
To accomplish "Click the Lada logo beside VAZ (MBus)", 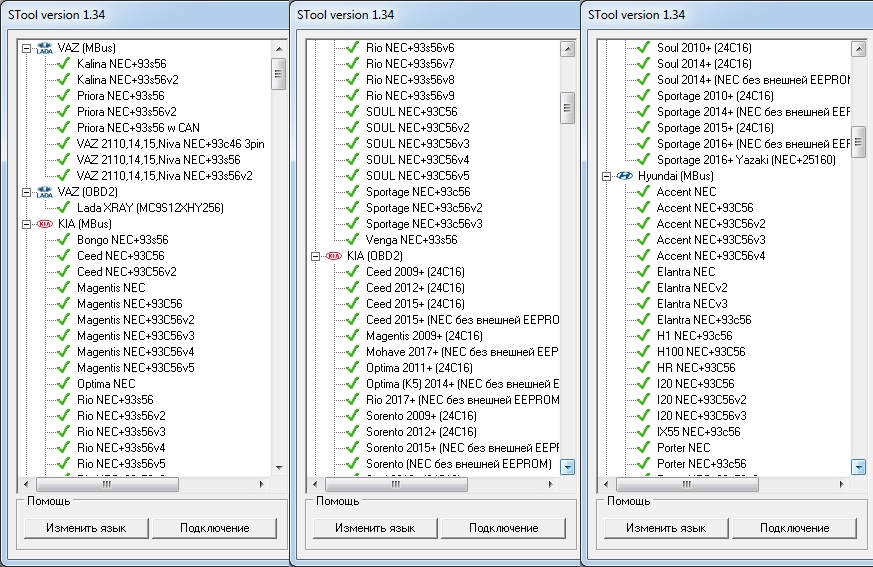I will 44,48.
